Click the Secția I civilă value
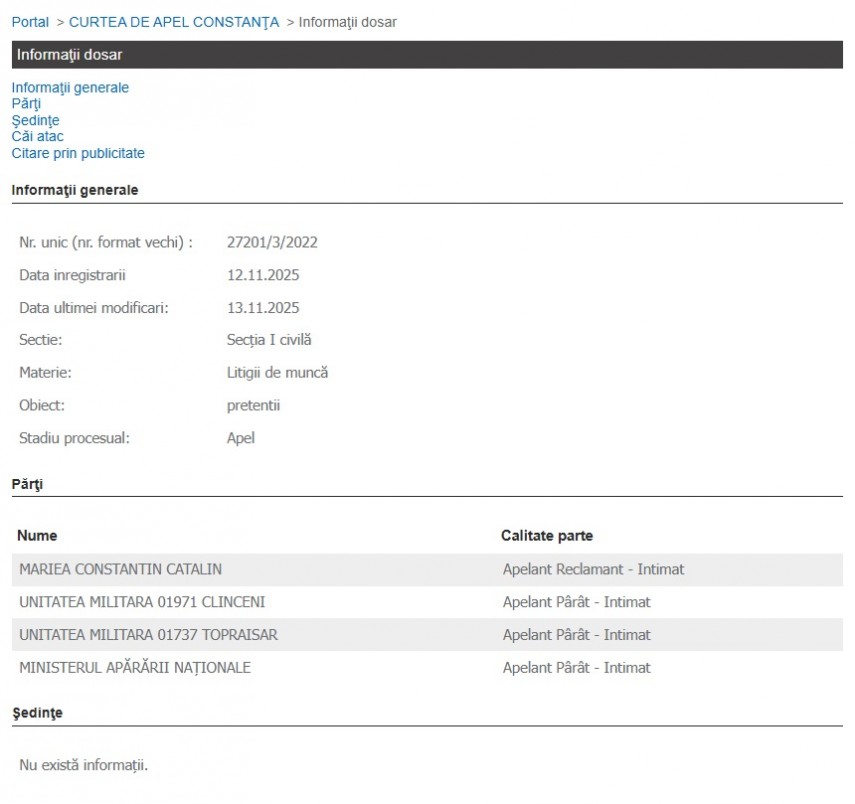The width and height of the screenshot is (855, 804). tap(269, 340)
